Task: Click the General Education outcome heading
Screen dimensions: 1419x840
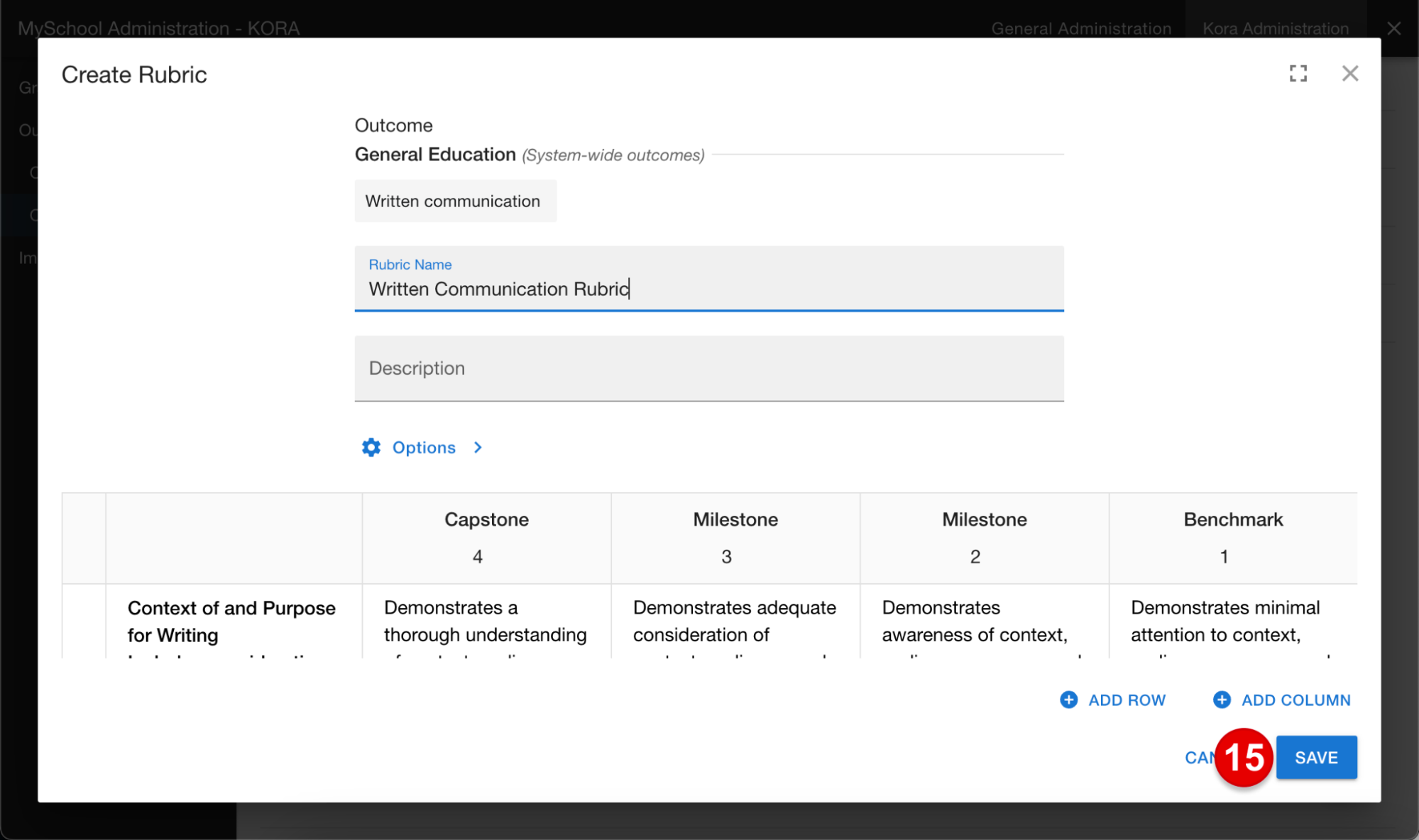Action: (x=435, y=155)
